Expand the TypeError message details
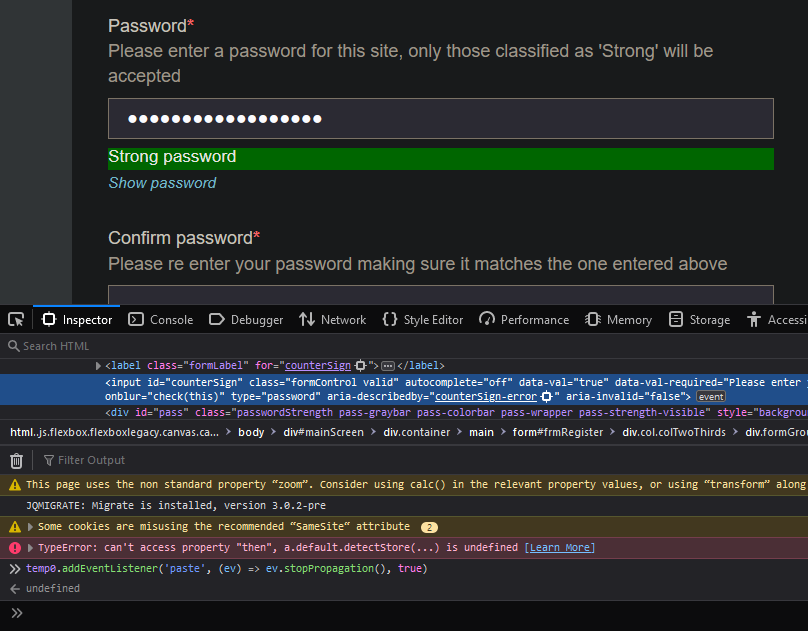 [30, 548]
